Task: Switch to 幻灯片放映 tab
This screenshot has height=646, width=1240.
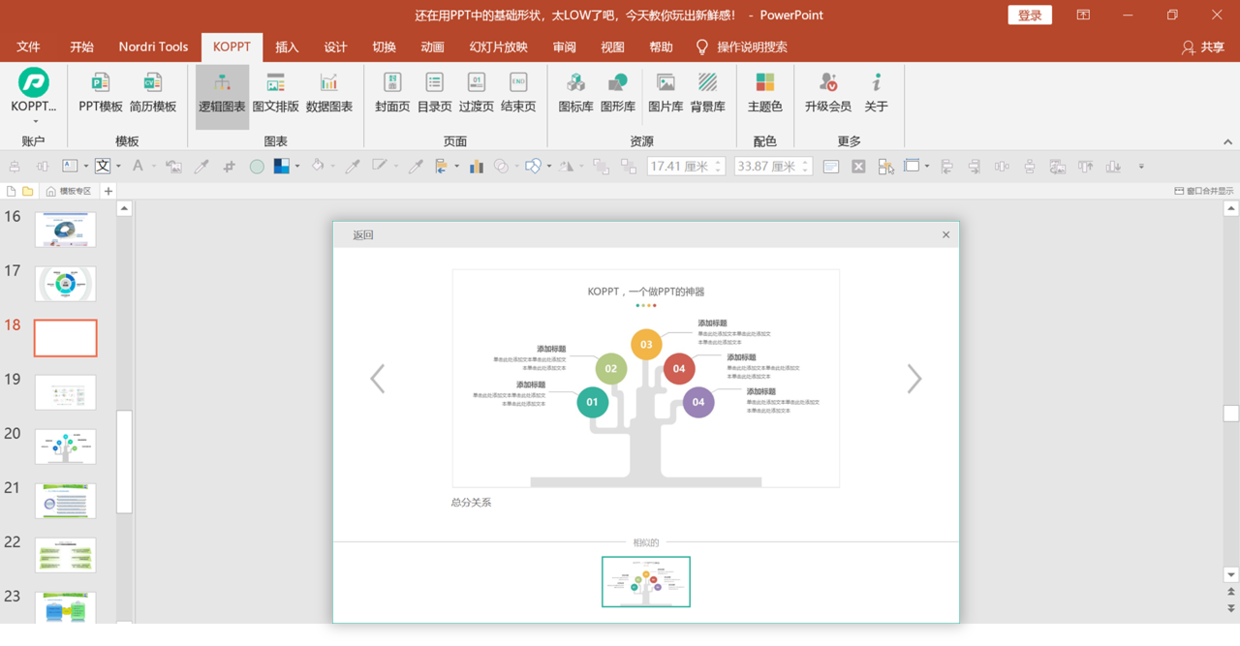Action: point(498,47)
